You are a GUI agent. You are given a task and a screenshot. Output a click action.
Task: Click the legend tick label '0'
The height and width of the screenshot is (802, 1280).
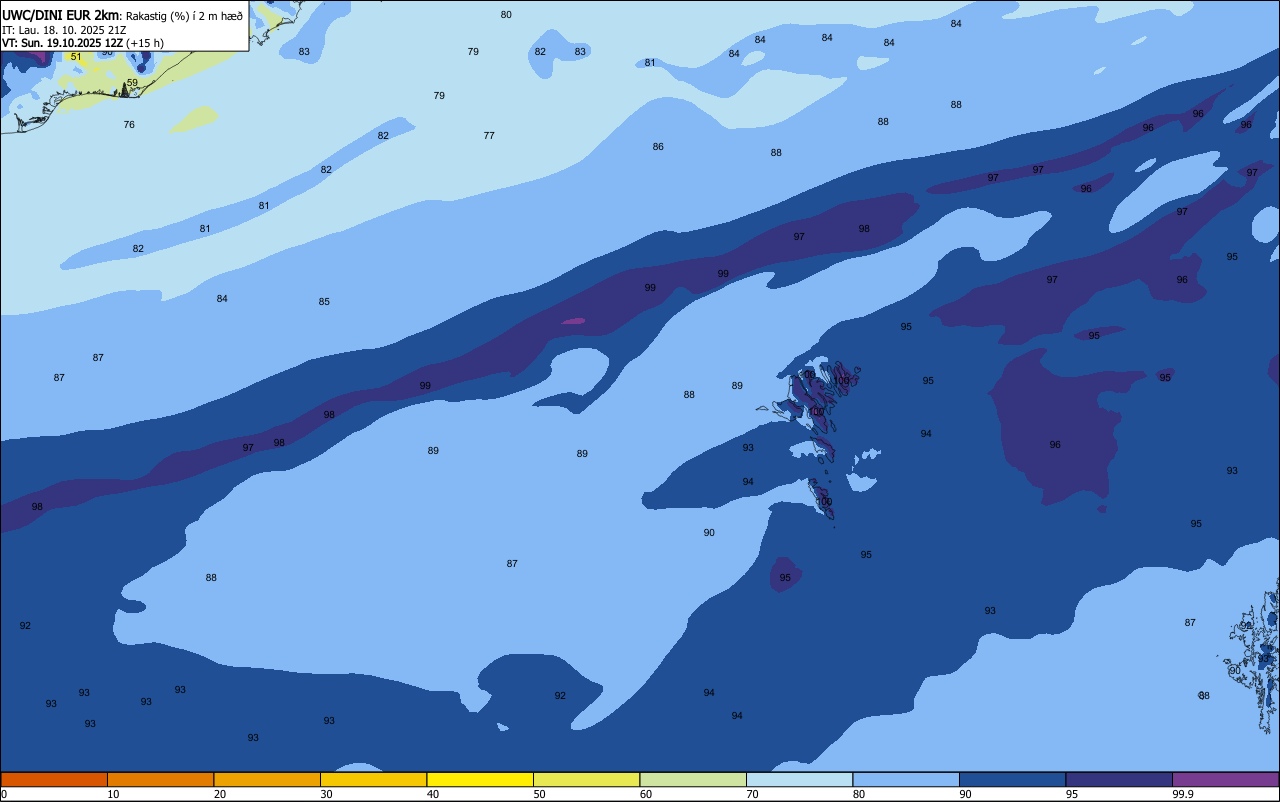pyautogui.click(x=4, y=794)
